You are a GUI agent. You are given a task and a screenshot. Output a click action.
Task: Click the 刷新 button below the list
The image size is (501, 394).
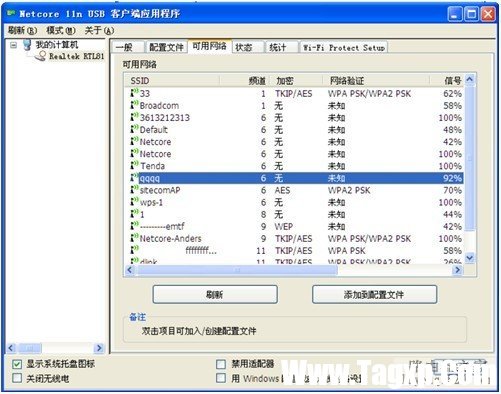point(215,294)
